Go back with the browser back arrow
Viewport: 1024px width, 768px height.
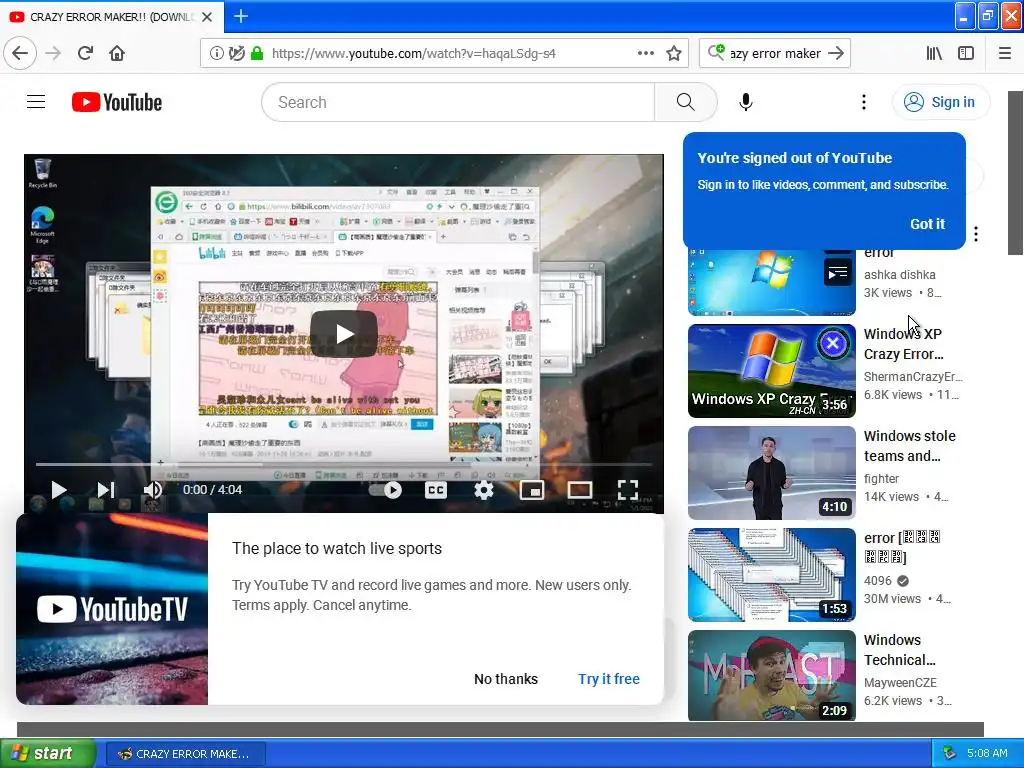(x=20, y=53)
